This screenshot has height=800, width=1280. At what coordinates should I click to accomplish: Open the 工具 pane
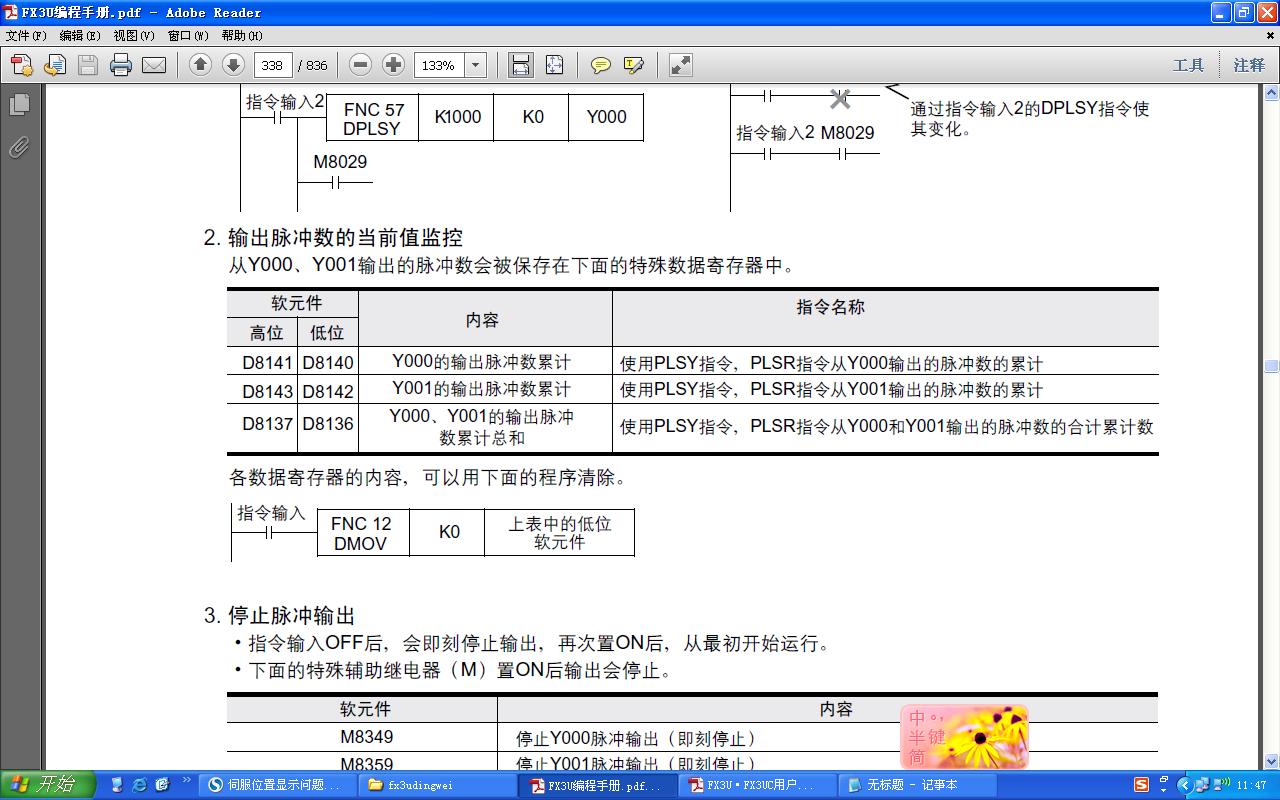tap(1188, 65)
